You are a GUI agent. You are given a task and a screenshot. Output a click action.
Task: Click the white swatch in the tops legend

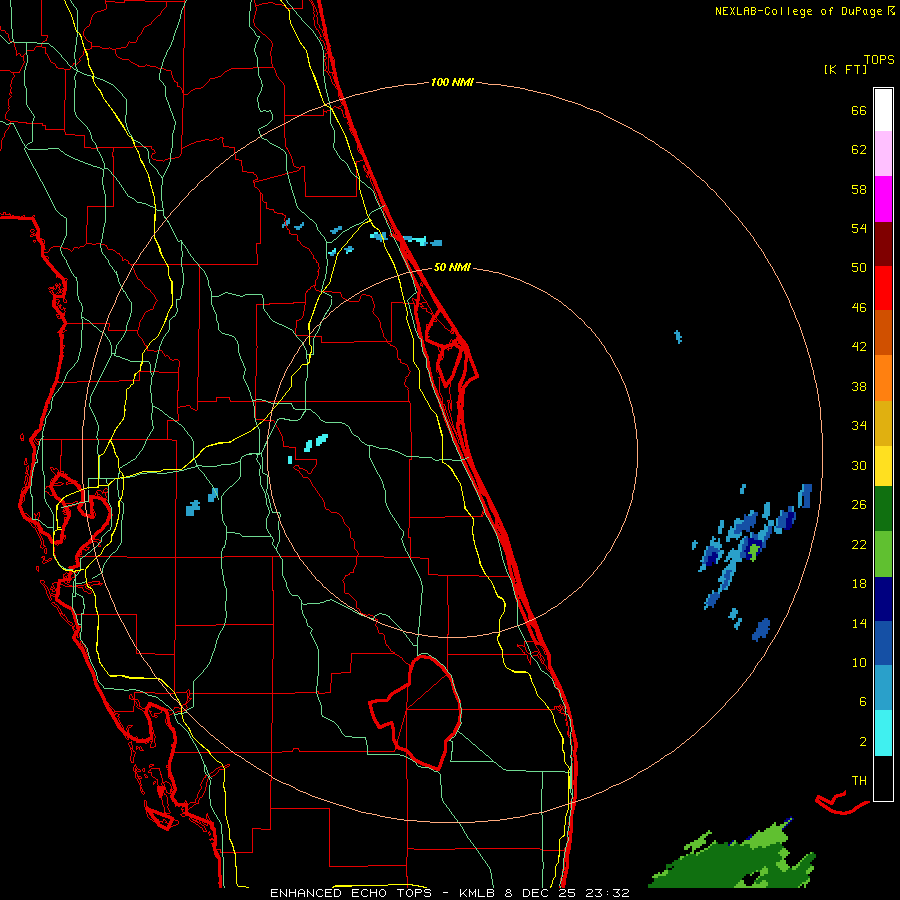[883, 110]
